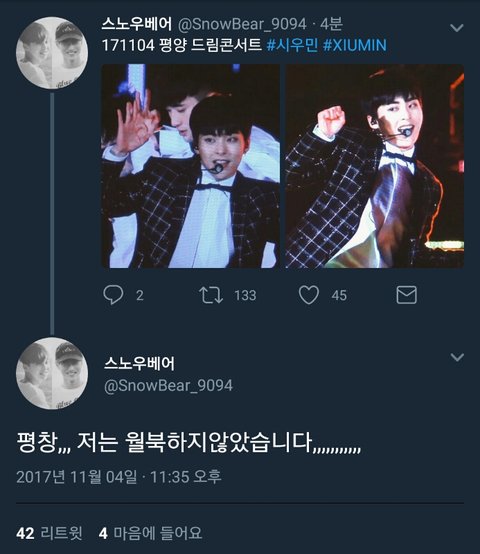Open the @SnowBear_9094 handle in the top tweet
The width and height of the screenshot is (480, 554).
pyautogui.click(x=242, y=24)
